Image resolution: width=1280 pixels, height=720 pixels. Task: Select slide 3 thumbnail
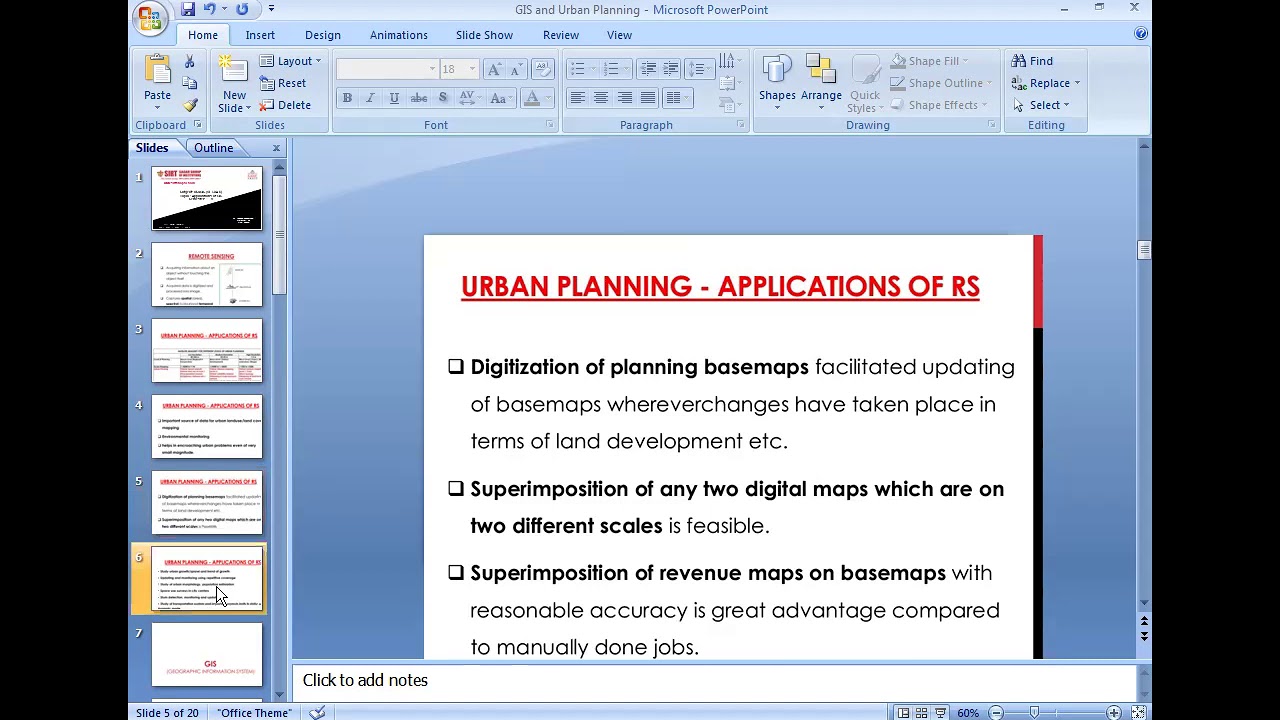207,350
